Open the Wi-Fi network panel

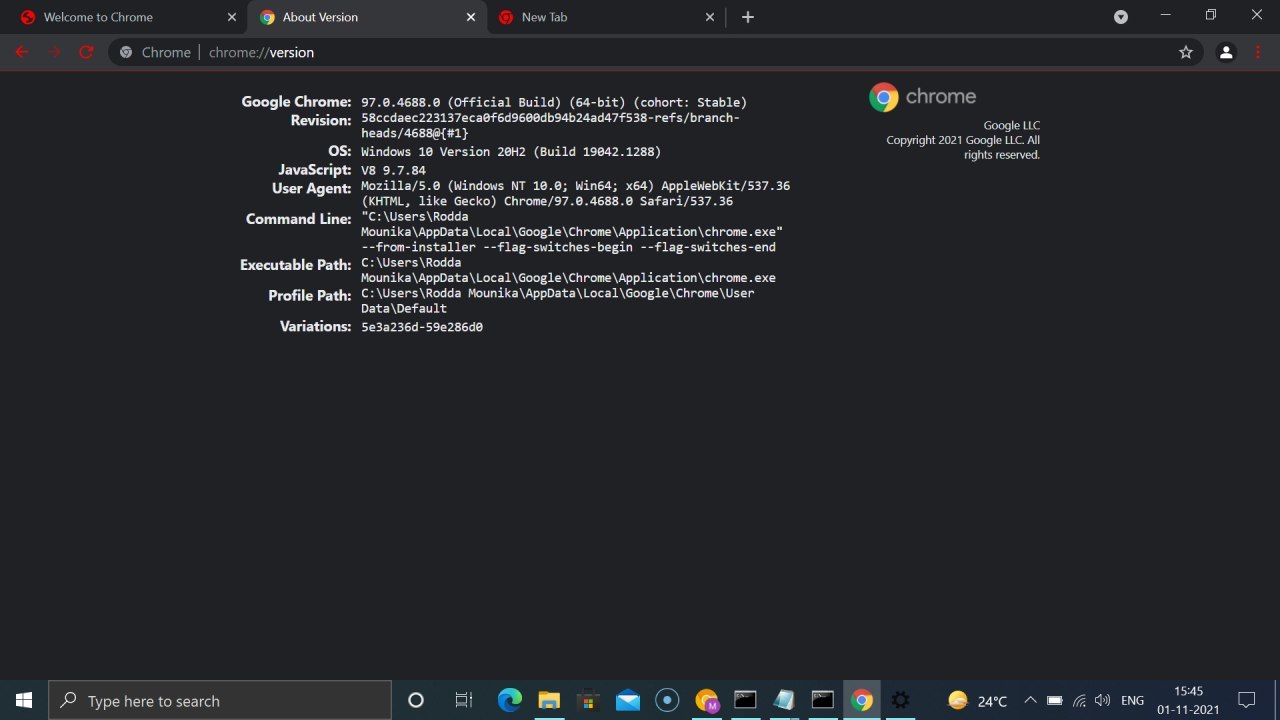pos(1079,700)
